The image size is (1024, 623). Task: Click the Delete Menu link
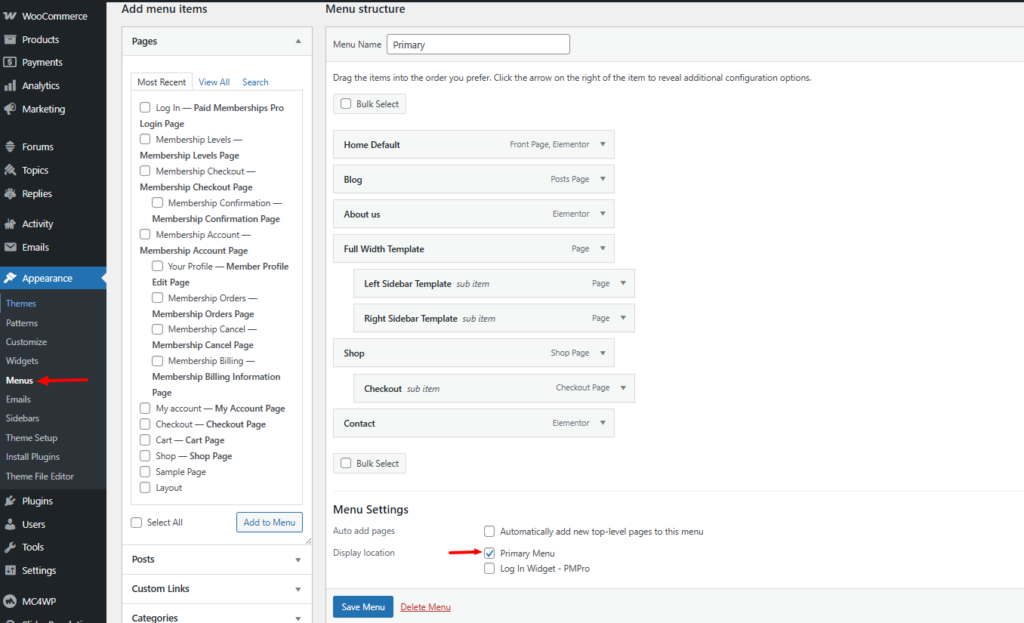[425, 607]
